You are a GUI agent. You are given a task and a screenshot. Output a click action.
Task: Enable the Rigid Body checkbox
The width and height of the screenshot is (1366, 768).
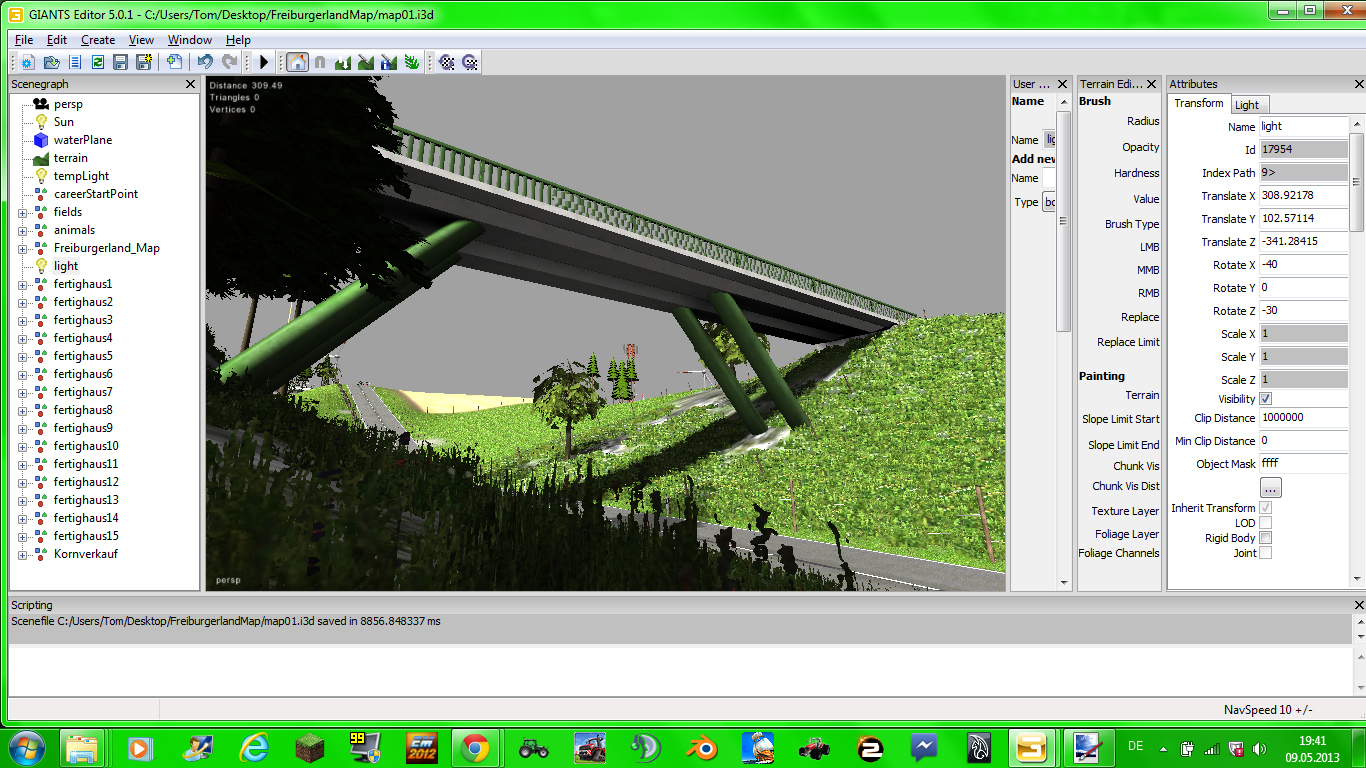pos(1266,538)
